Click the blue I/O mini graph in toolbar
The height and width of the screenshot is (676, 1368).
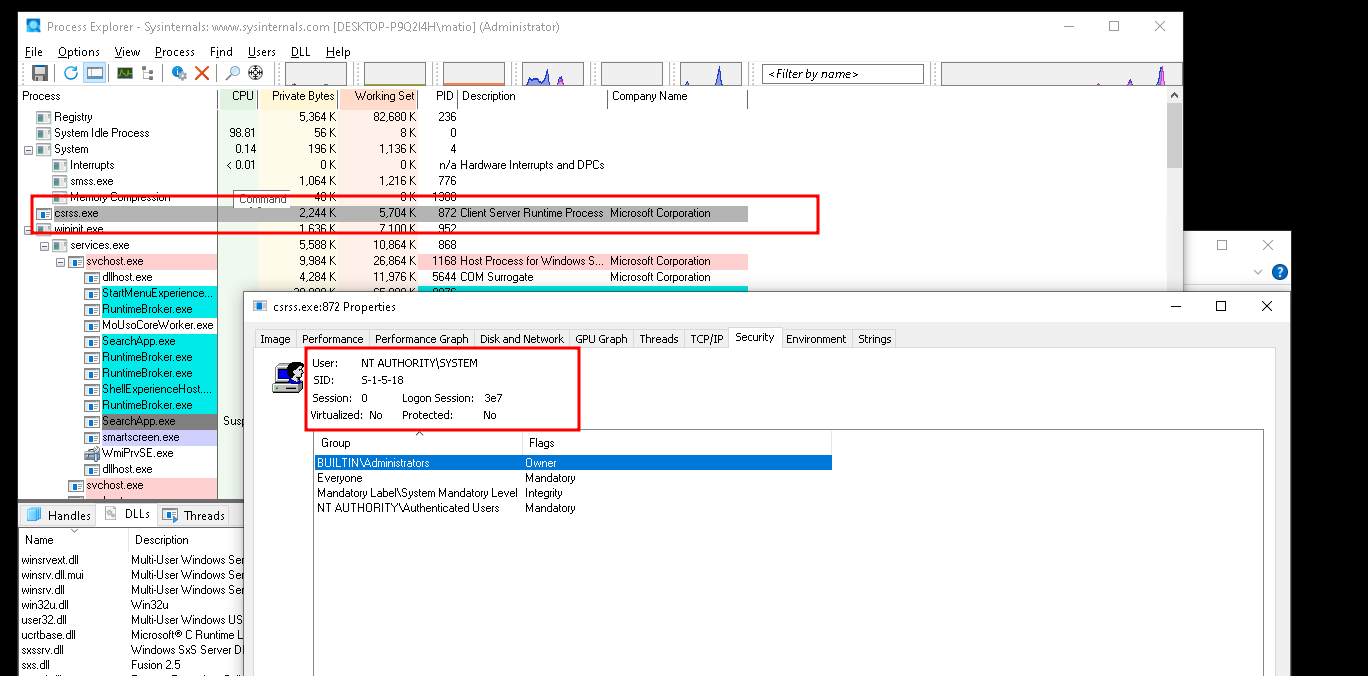click(553, 74)
